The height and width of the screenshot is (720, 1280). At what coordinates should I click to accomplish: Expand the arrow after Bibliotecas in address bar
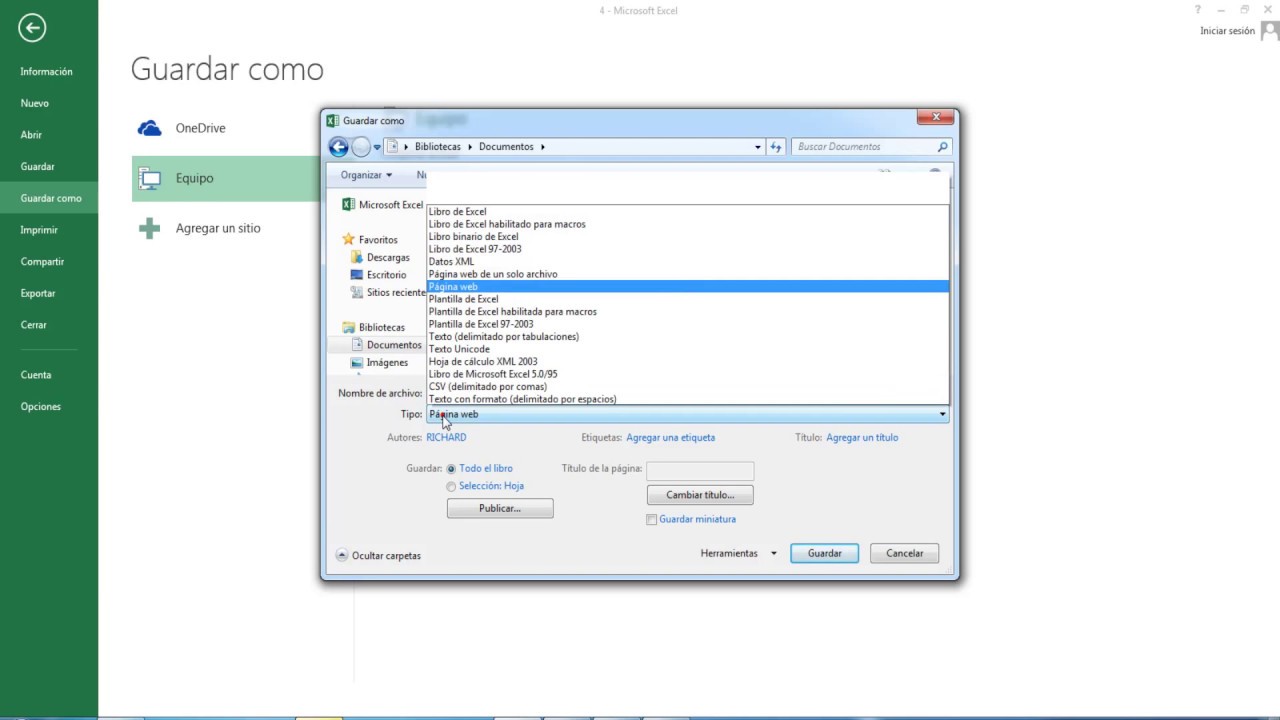[470, 147]
